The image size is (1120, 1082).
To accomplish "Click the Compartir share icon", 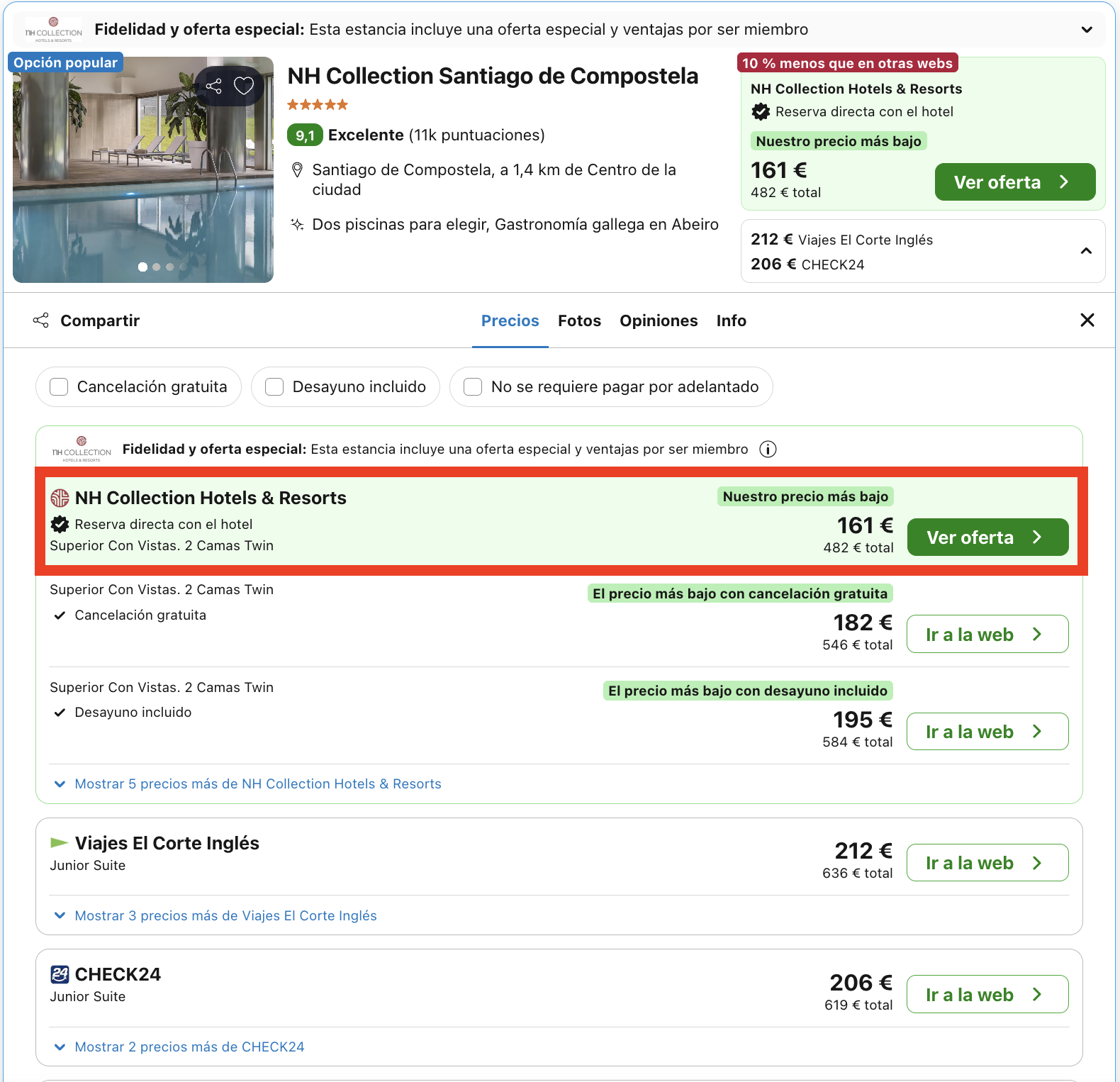I will pyautogui.click(x=41, y=320).
